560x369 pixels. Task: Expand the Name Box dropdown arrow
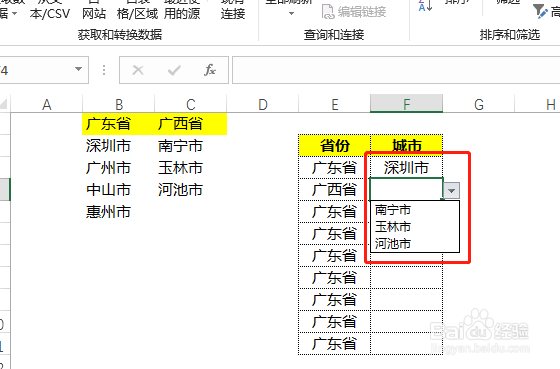click(78, 69)
